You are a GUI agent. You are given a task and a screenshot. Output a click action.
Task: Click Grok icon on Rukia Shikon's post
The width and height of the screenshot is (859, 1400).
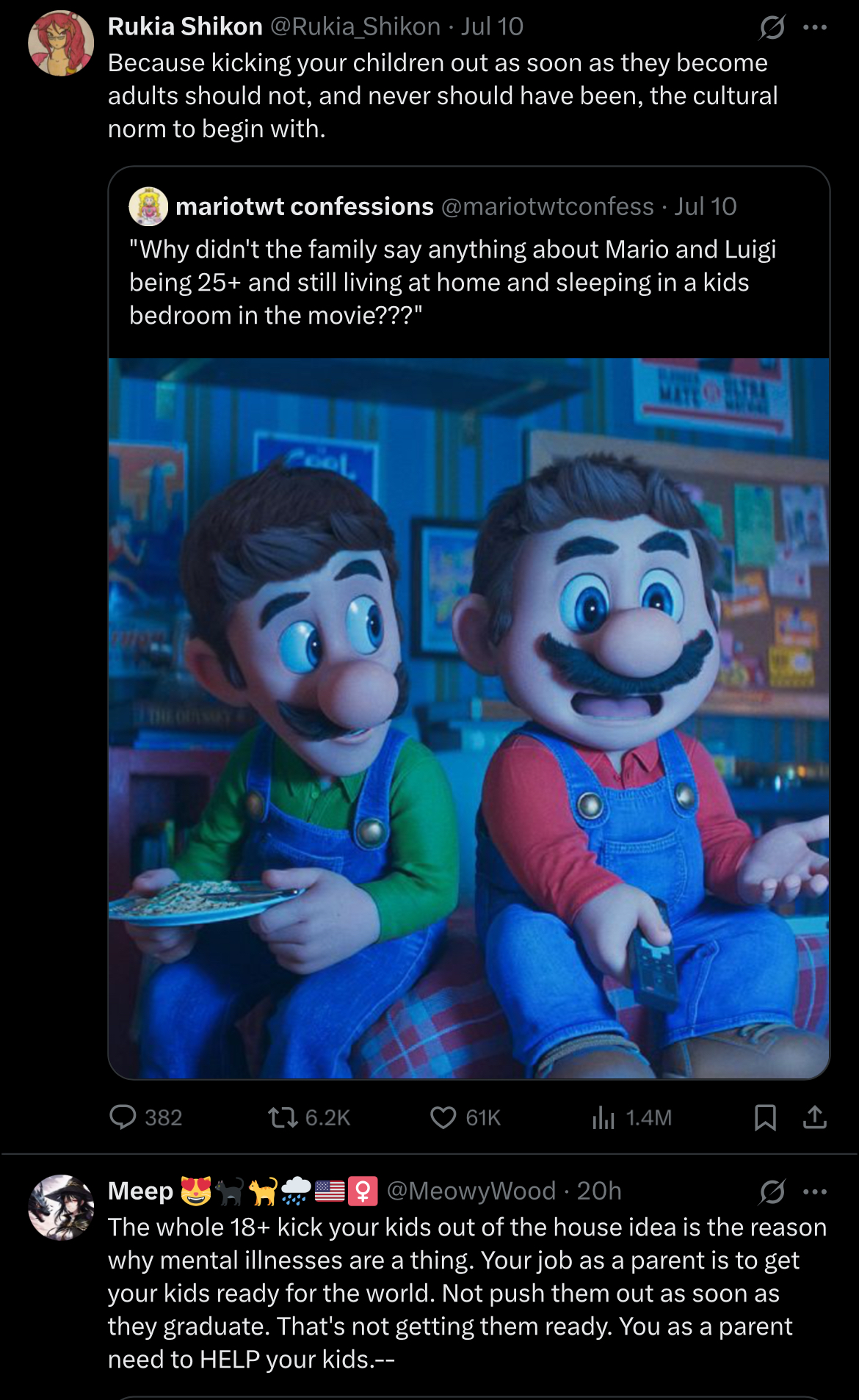[x=772, y=27]
